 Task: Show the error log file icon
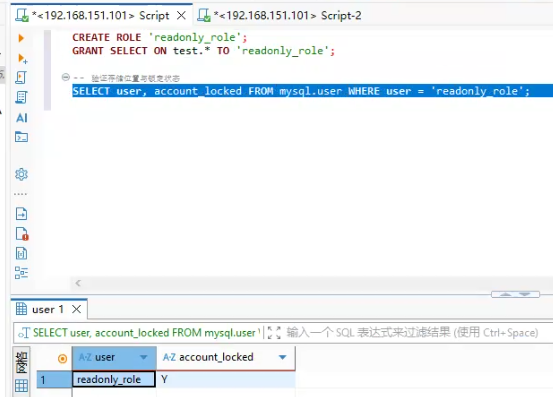pos(22,234)
